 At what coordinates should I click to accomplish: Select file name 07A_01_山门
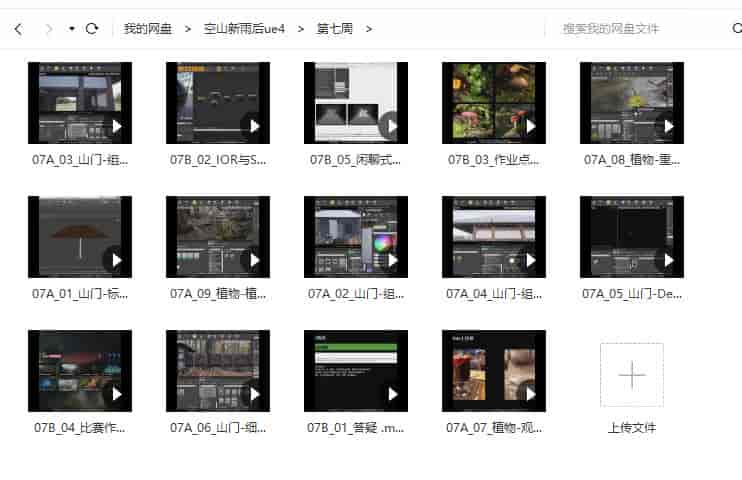pyautogui.click(x=80, y=294)
